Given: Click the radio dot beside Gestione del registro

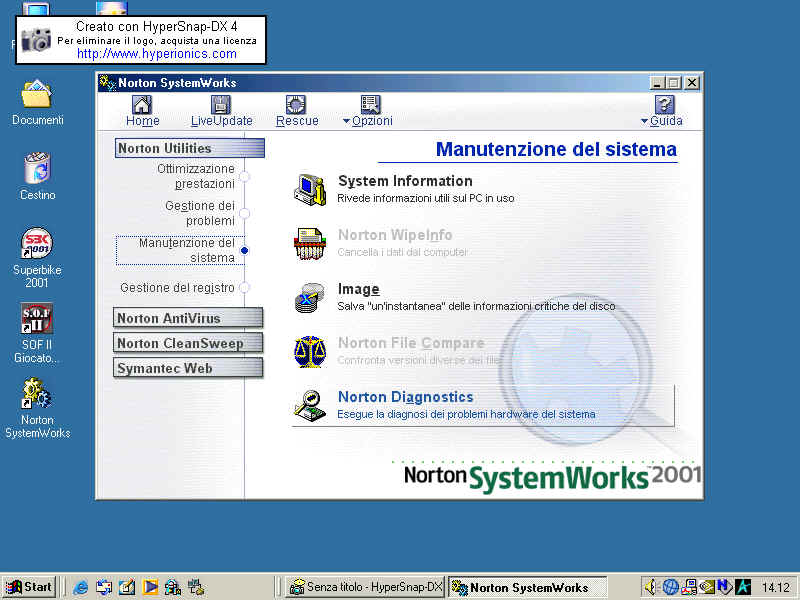Looking at the screenshot, I should tap(244, 288).
